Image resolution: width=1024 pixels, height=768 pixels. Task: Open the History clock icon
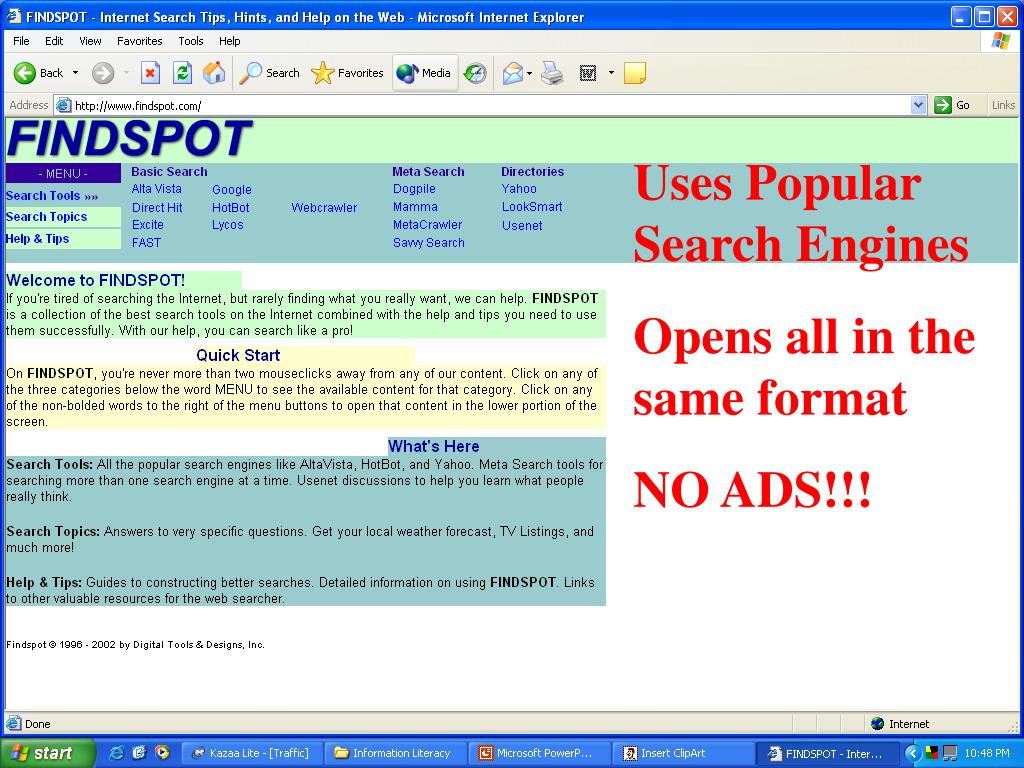[x=475, y=73]
